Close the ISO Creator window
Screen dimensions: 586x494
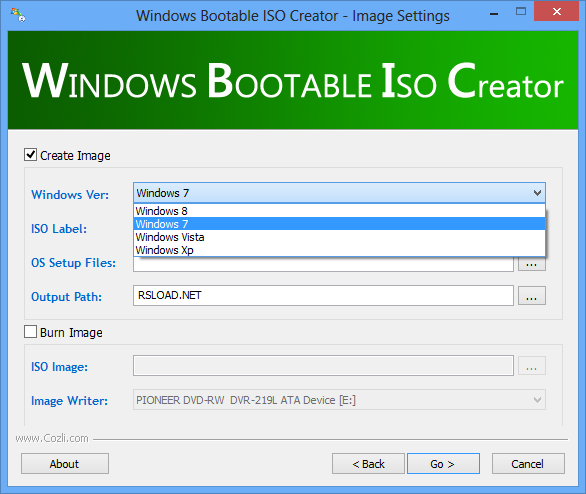(556, 12)
